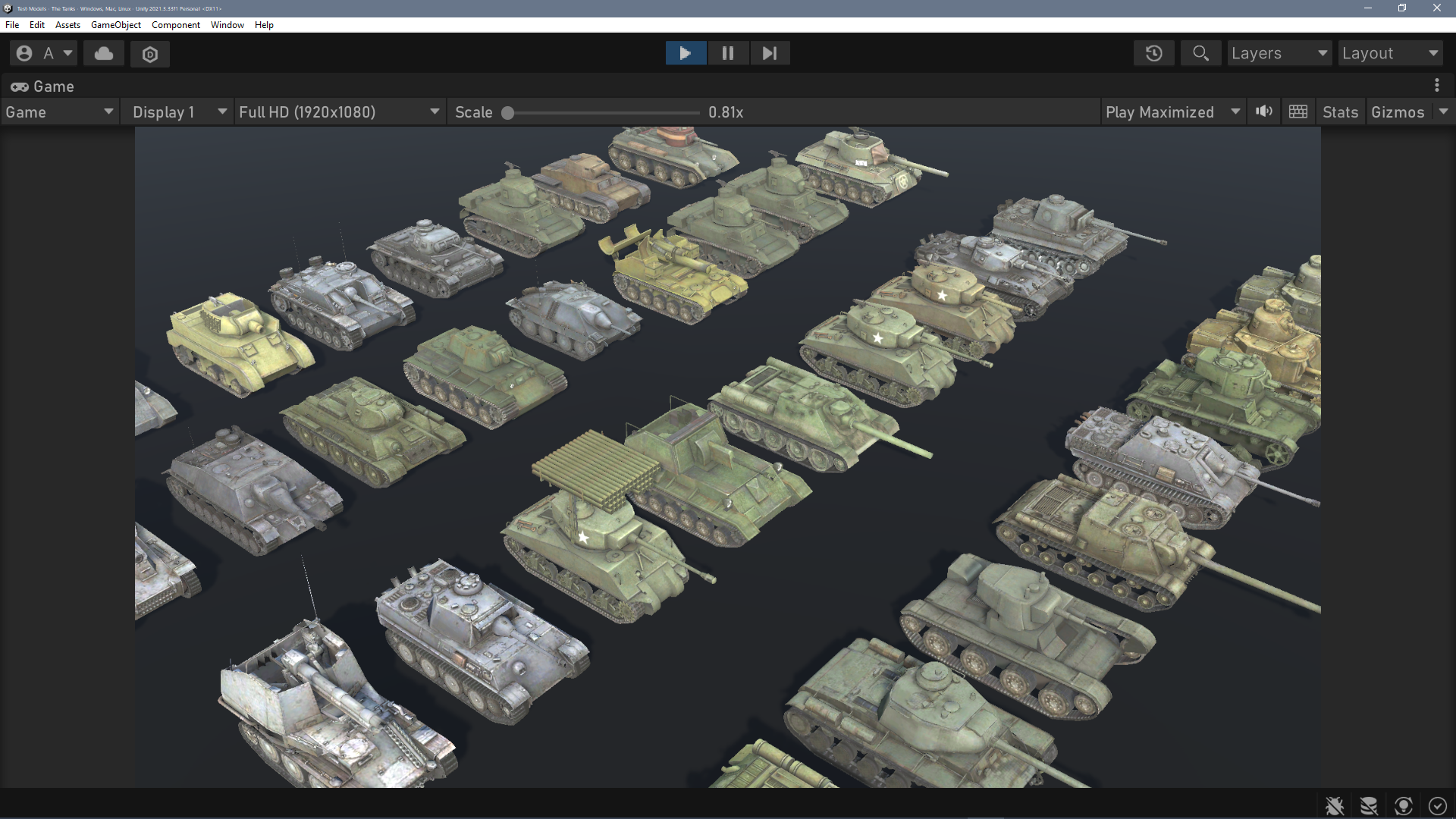The image size is (1456, 819).
Task: Open the GameObject menu
Action: pos(115,25)
